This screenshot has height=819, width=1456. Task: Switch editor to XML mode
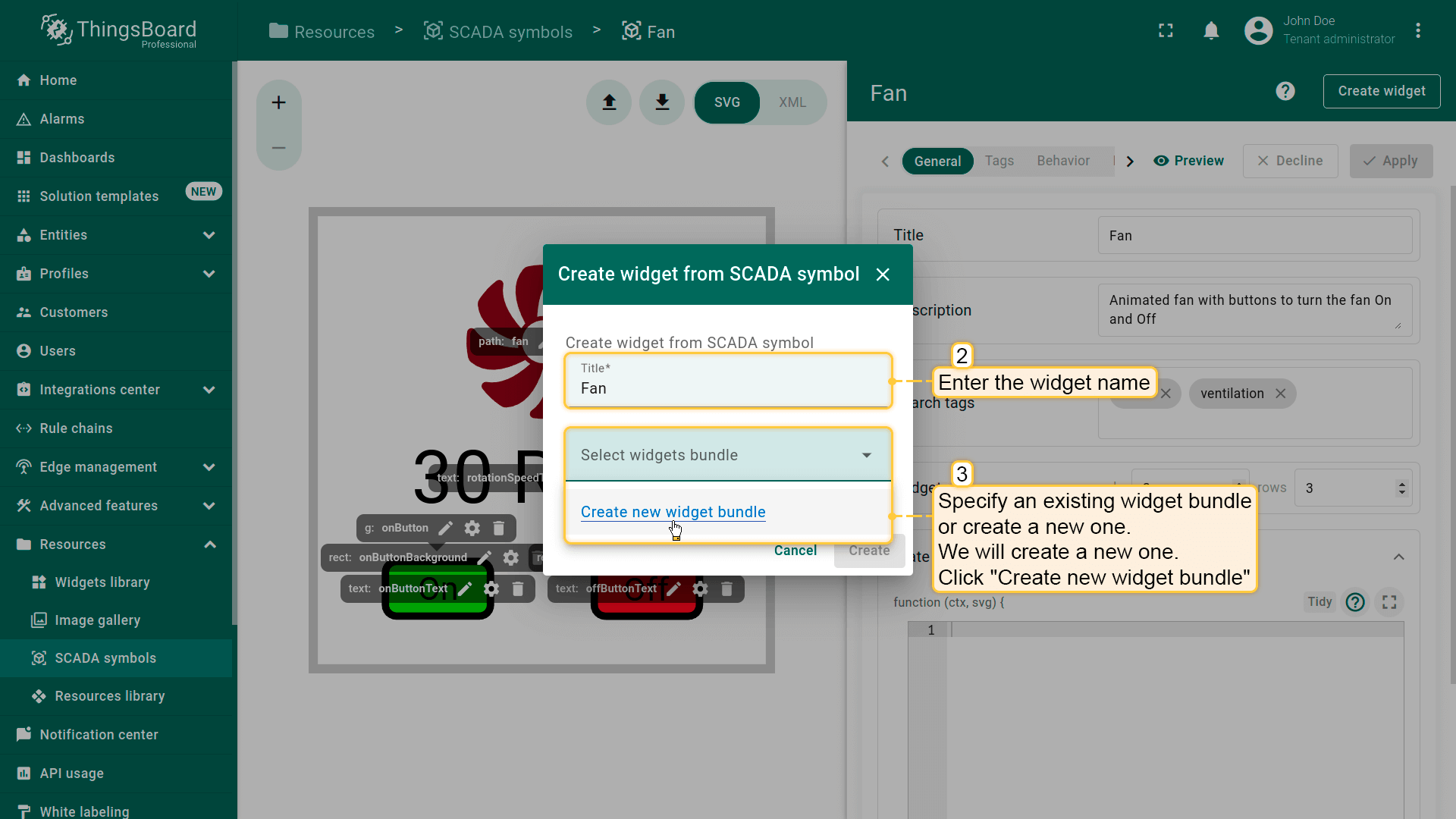(x=792, y=102)
